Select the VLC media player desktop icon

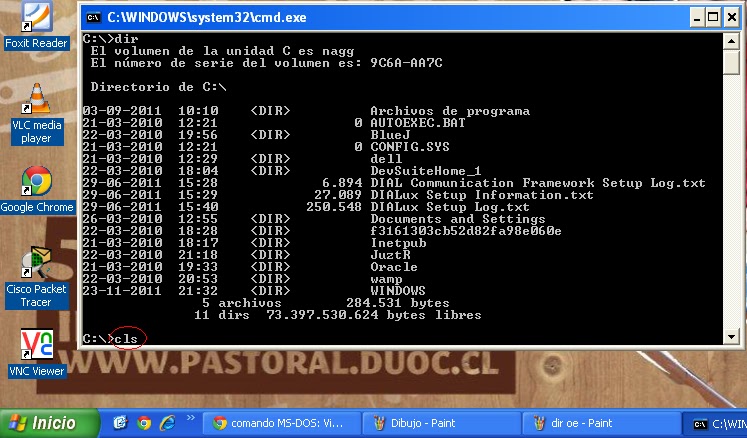click(37, 113)
